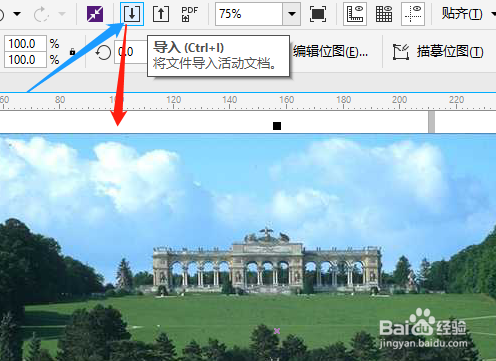
Task: Expand the undo history dropdown arrow
Action: point(17,14)
